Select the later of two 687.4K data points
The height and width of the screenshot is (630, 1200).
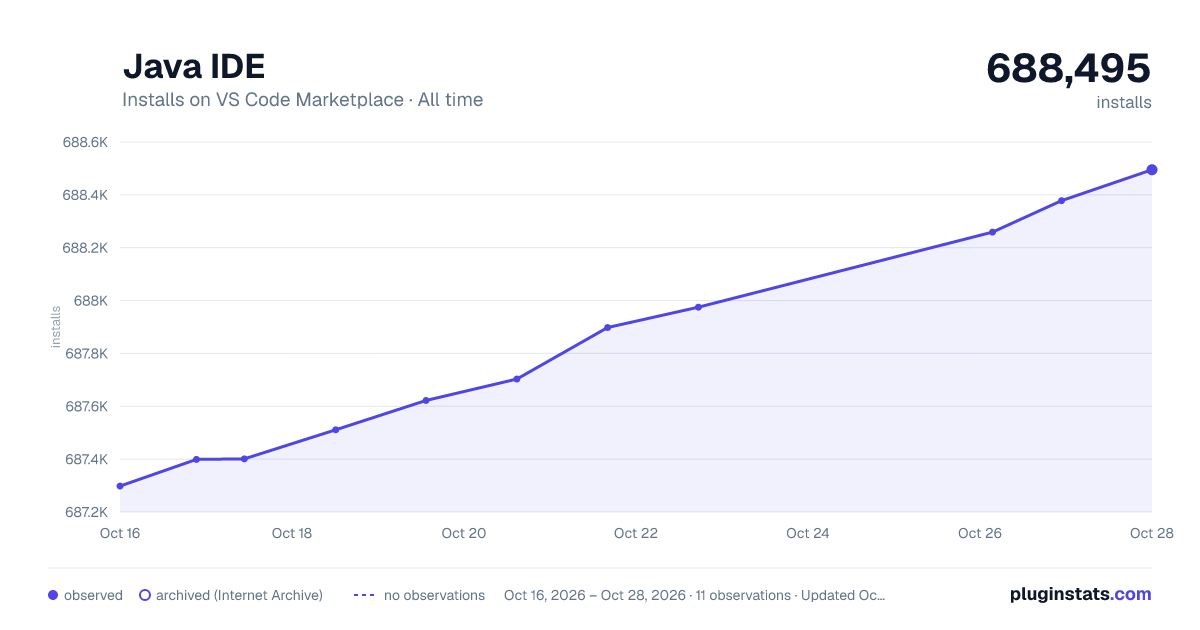tap(244, 459)
